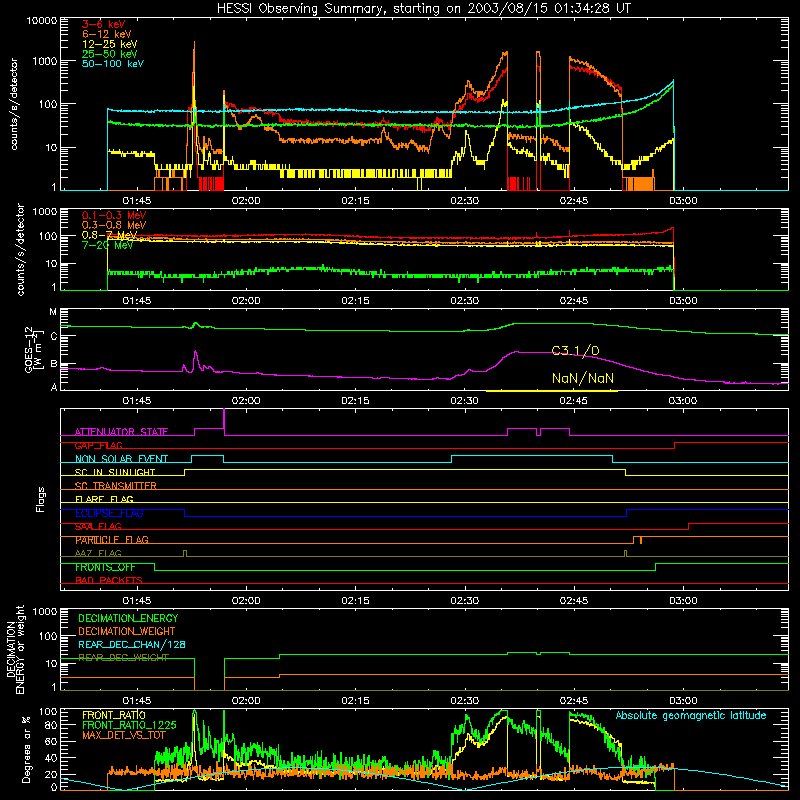800x800 pixels.
Task: Click the 0.3-0.8 MeV legend label
Action: pyautogui.click(x=114, y=225)
